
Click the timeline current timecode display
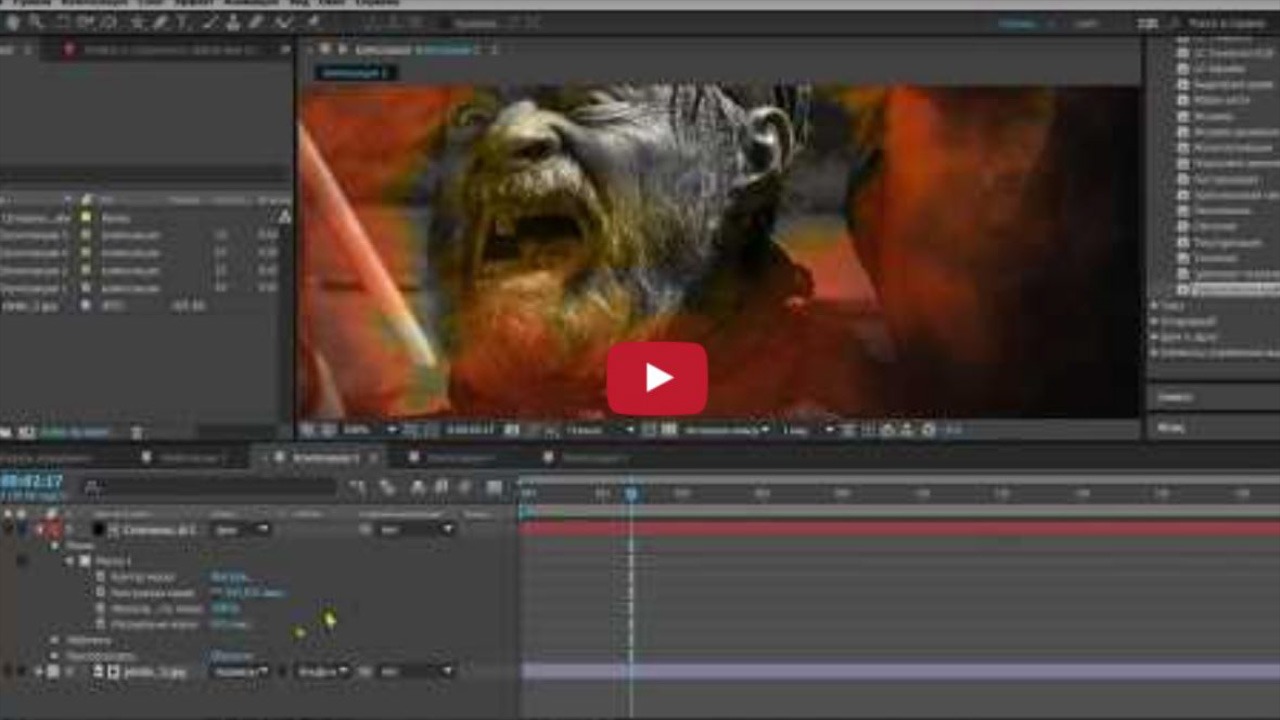[33, 481]
